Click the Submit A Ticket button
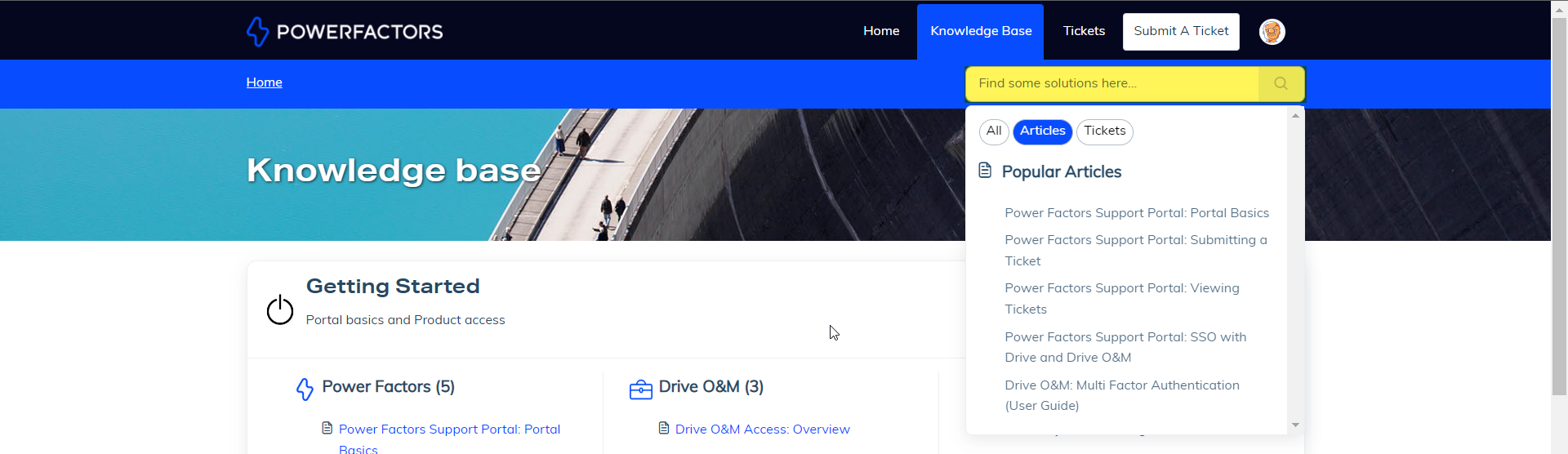The image size is (1568, 454). [x=1181, y=32]
